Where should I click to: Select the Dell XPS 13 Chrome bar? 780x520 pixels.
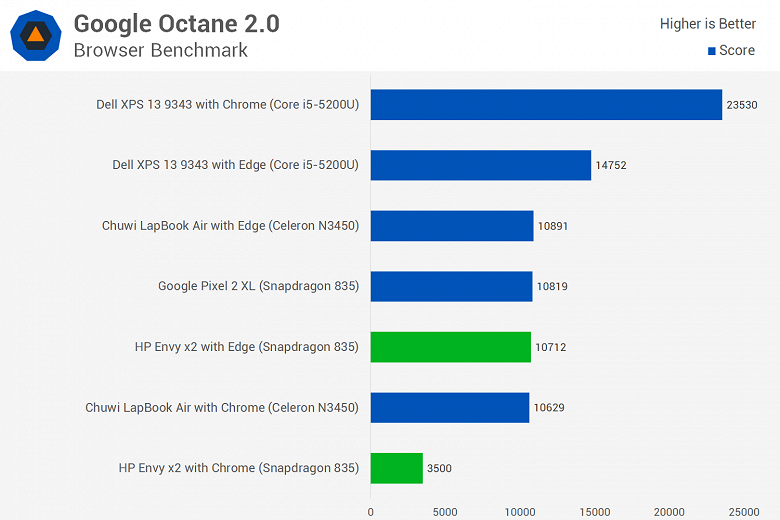tap(546, 104)
